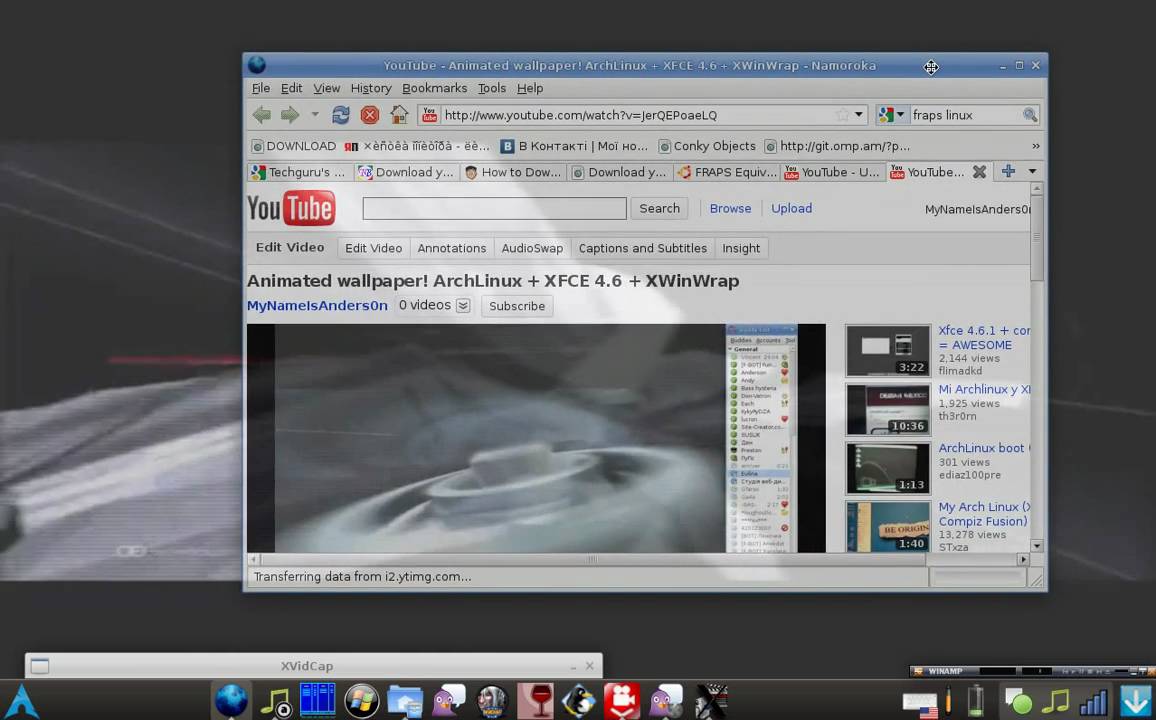
Task: Open the AudioSwap tab
Action: (x=532, y=248)
